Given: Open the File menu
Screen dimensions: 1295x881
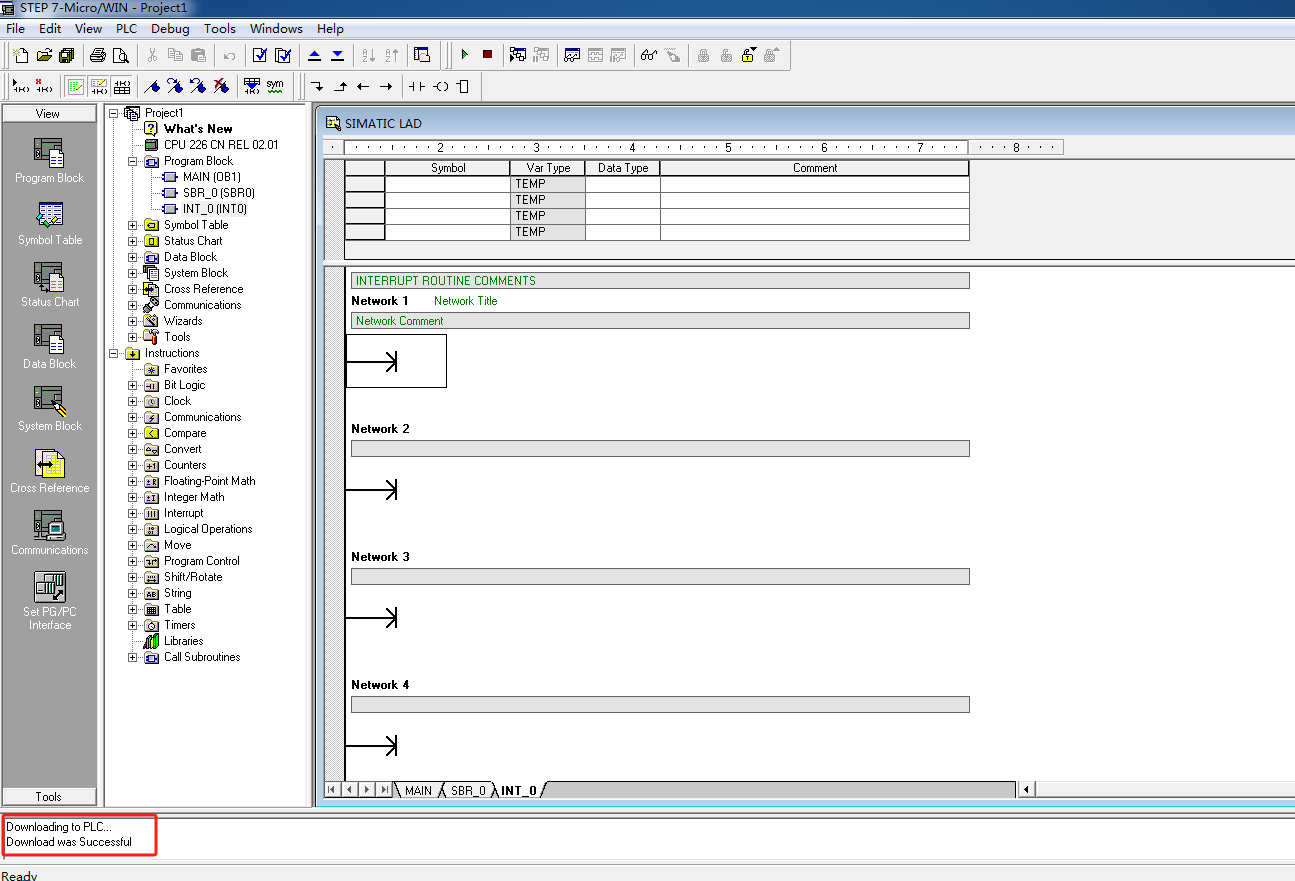Looking at the screenshot, I should pyautogui.click(x=16, y=29).
